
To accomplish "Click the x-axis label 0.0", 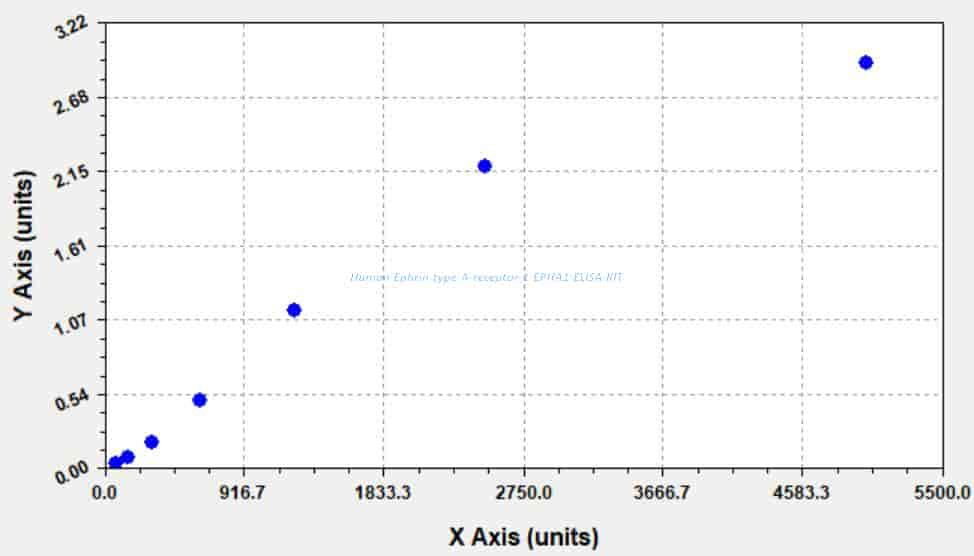I will pyautogui.click(x=104, y=493).
